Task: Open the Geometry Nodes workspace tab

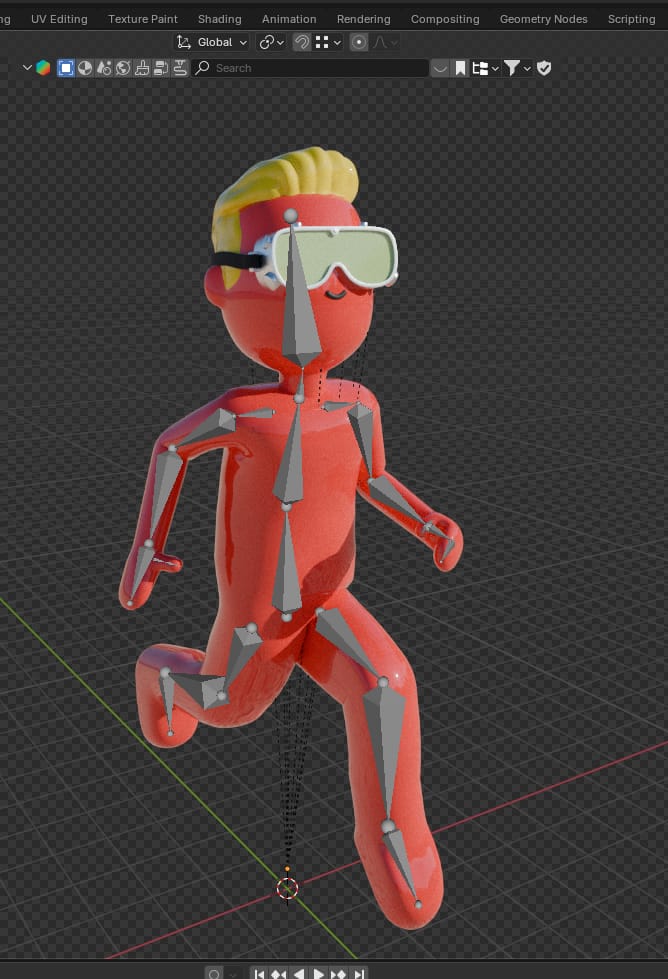Action: coord(543,19)
